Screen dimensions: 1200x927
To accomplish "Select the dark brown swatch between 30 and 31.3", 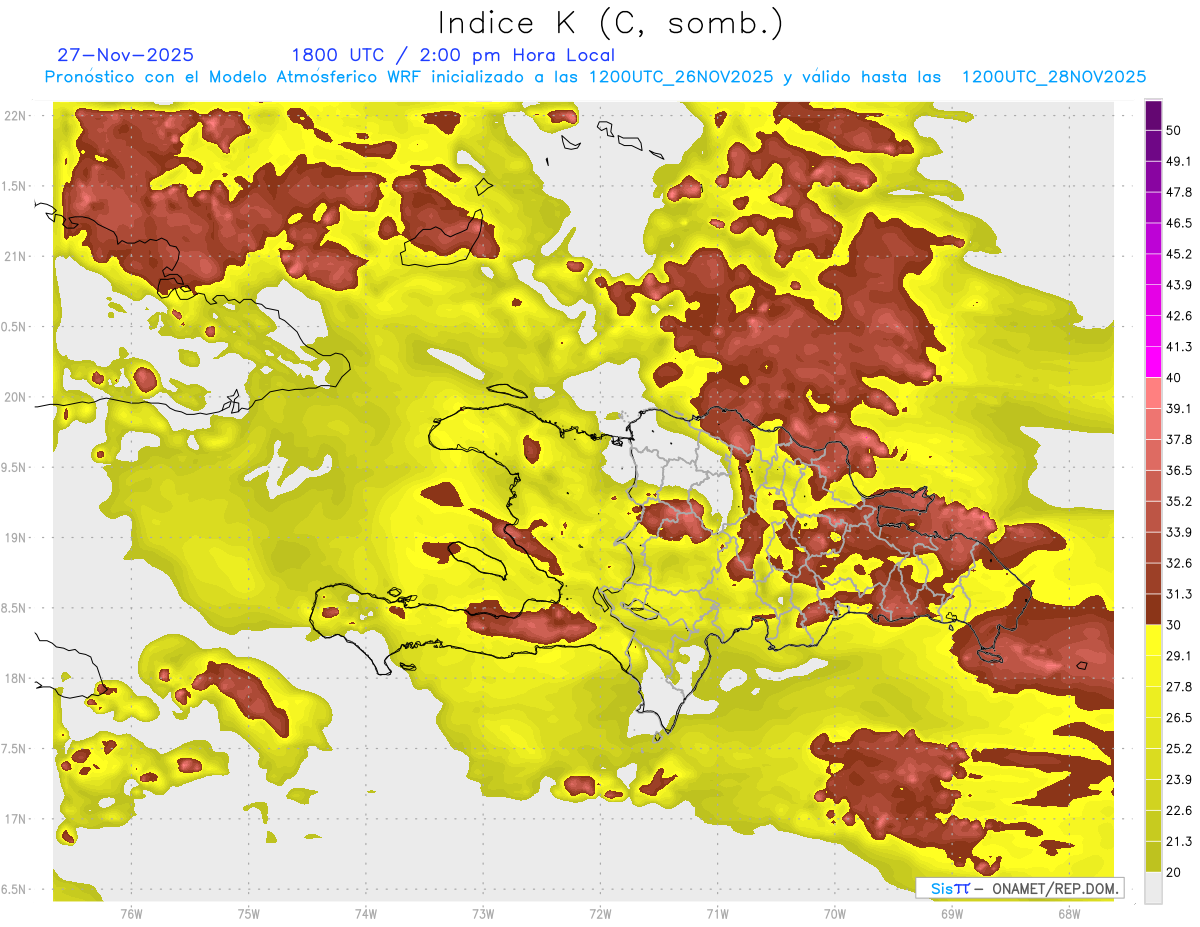I will pos(1153,609).
